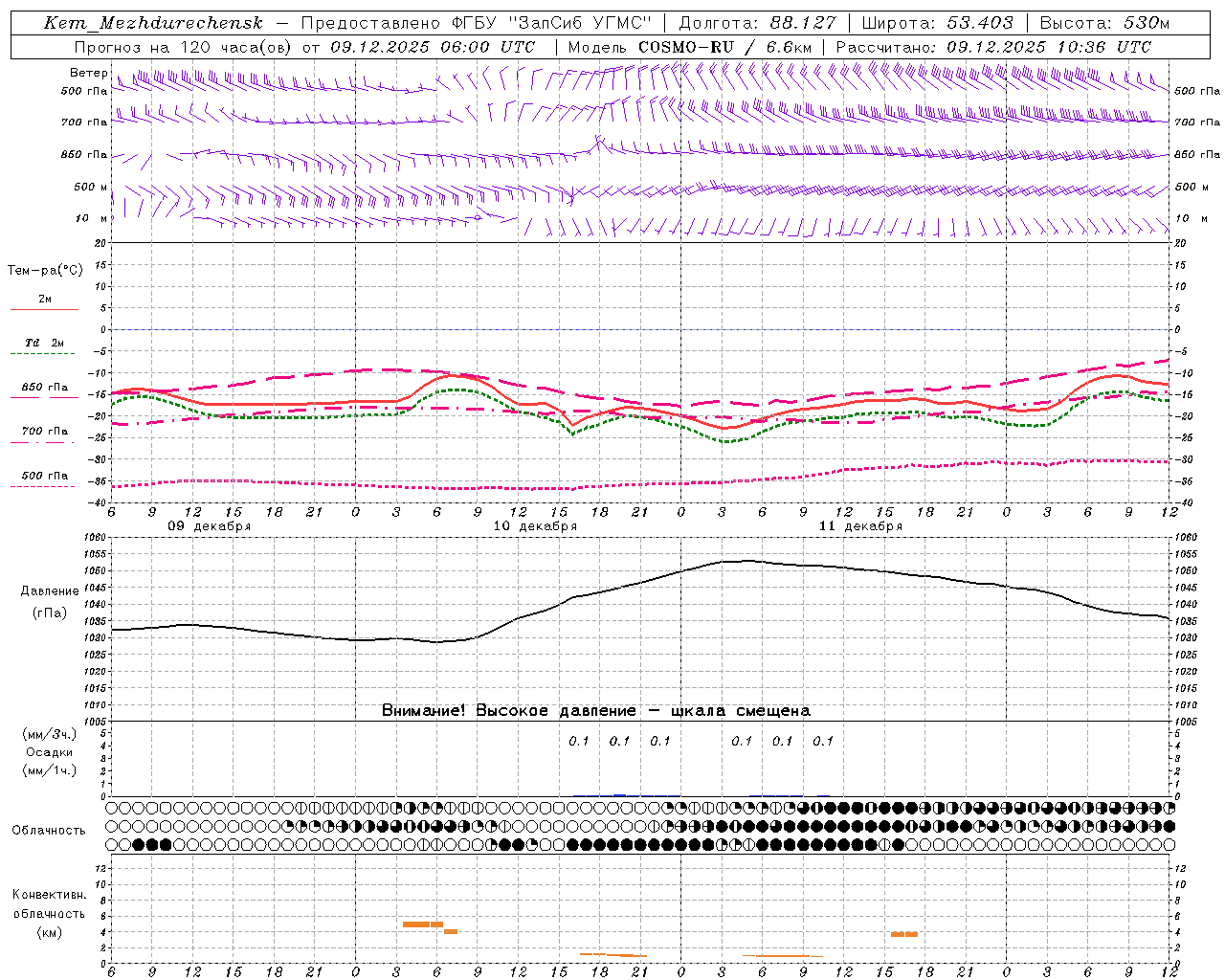Image resolution: width=1225 pixels, height=980 pixels.
Task: Click the Облачность cloud cover label
Action: point(49,831)
